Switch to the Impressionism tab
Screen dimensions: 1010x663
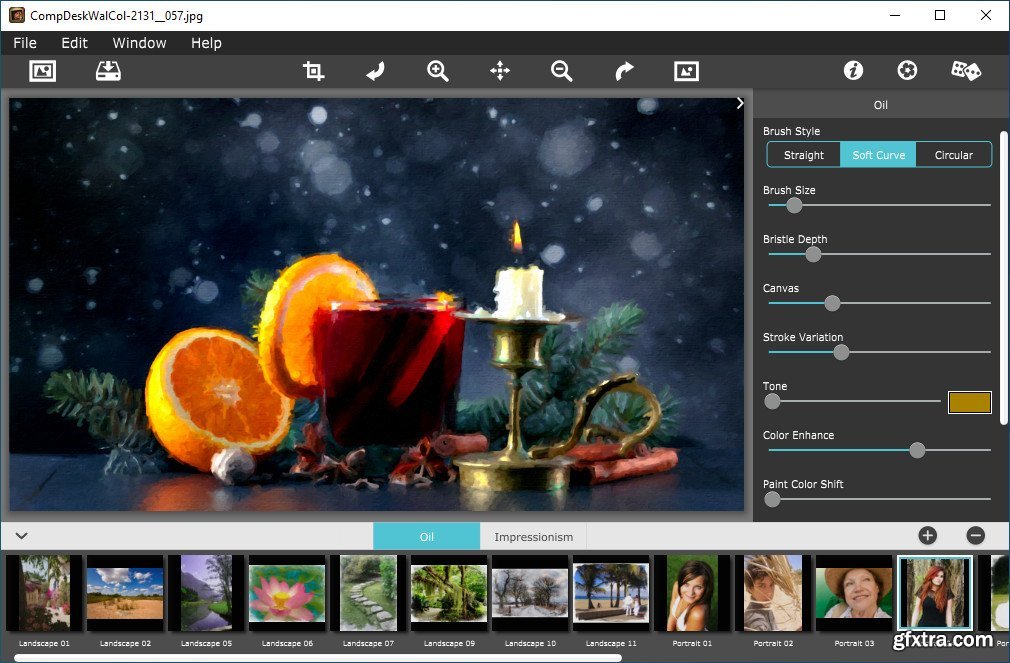pos(533,537)
